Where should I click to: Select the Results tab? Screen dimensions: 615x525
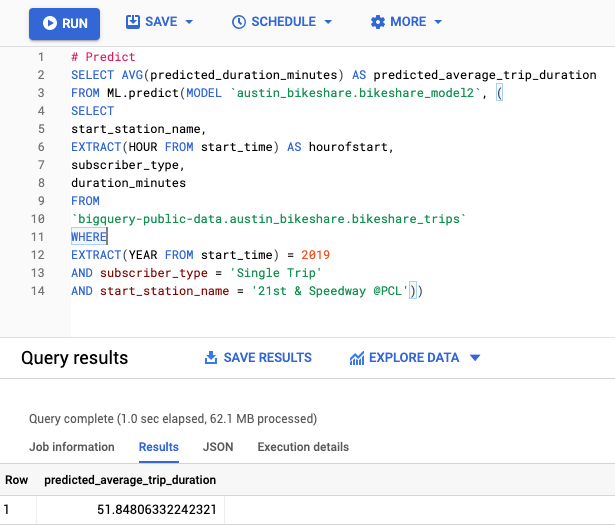pyautogui.click(x=158, y=447)
